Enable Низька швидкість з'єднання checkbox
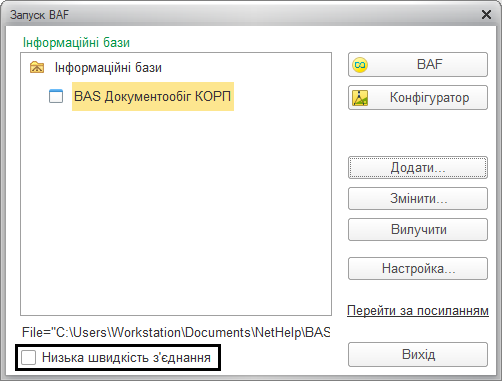Screen dimensions: 502x381 [x=28, y=358]
